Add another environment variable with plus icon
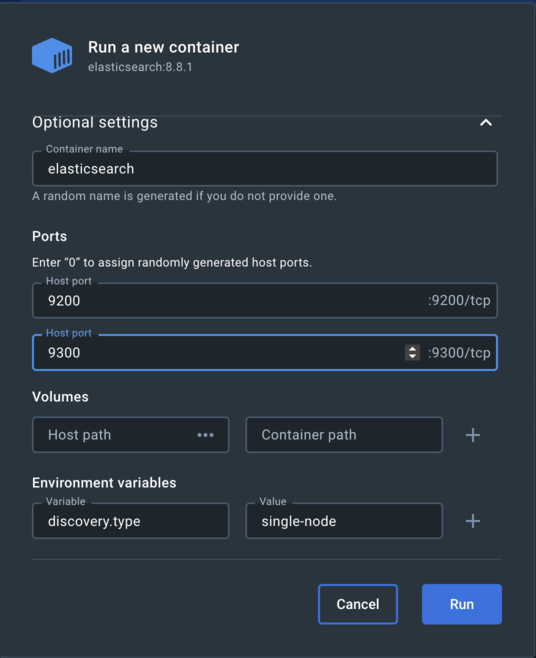 click(x=473, y=521)
